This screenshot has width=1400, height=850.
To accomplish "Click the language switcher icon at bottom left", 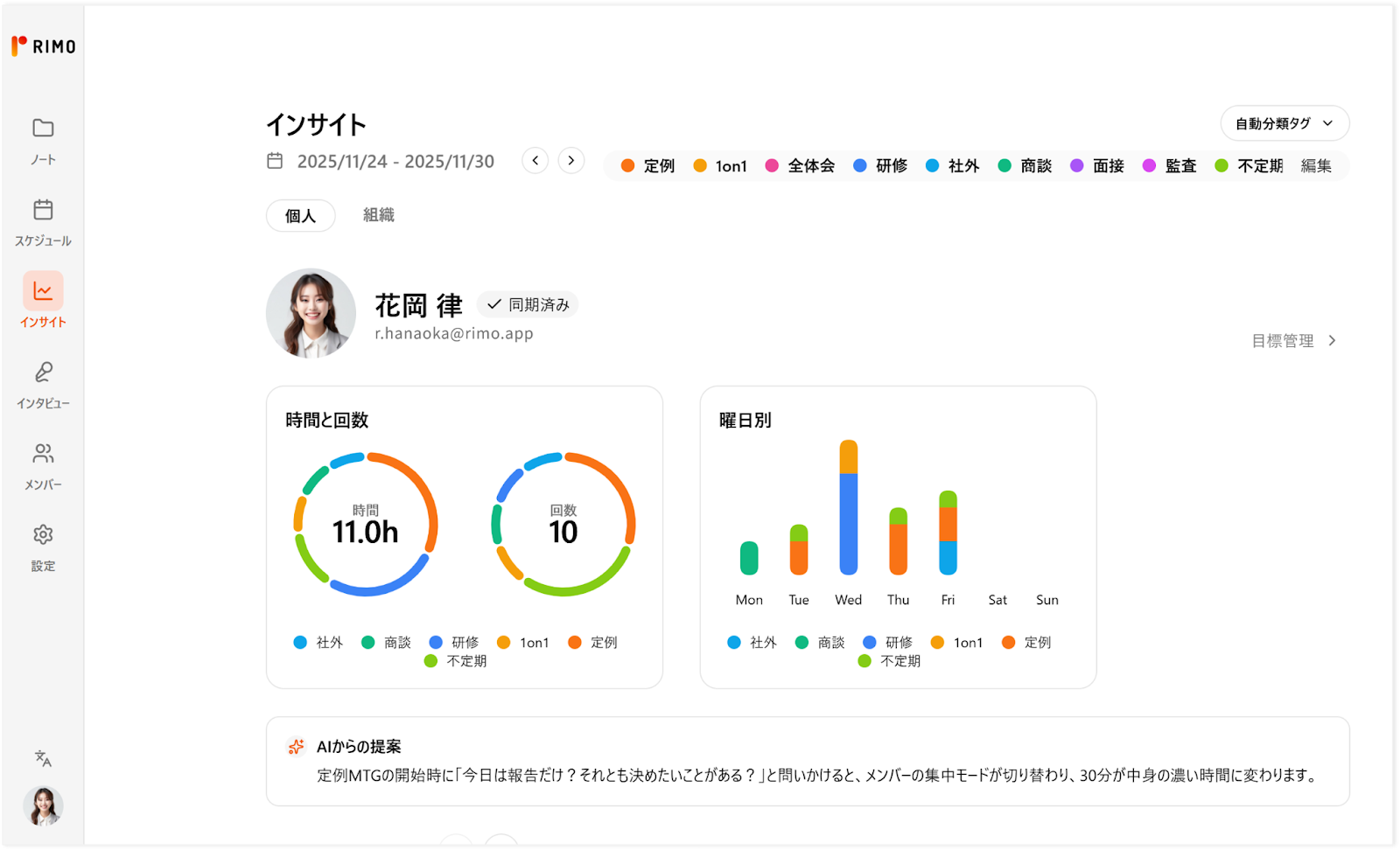I will [43, 759].
